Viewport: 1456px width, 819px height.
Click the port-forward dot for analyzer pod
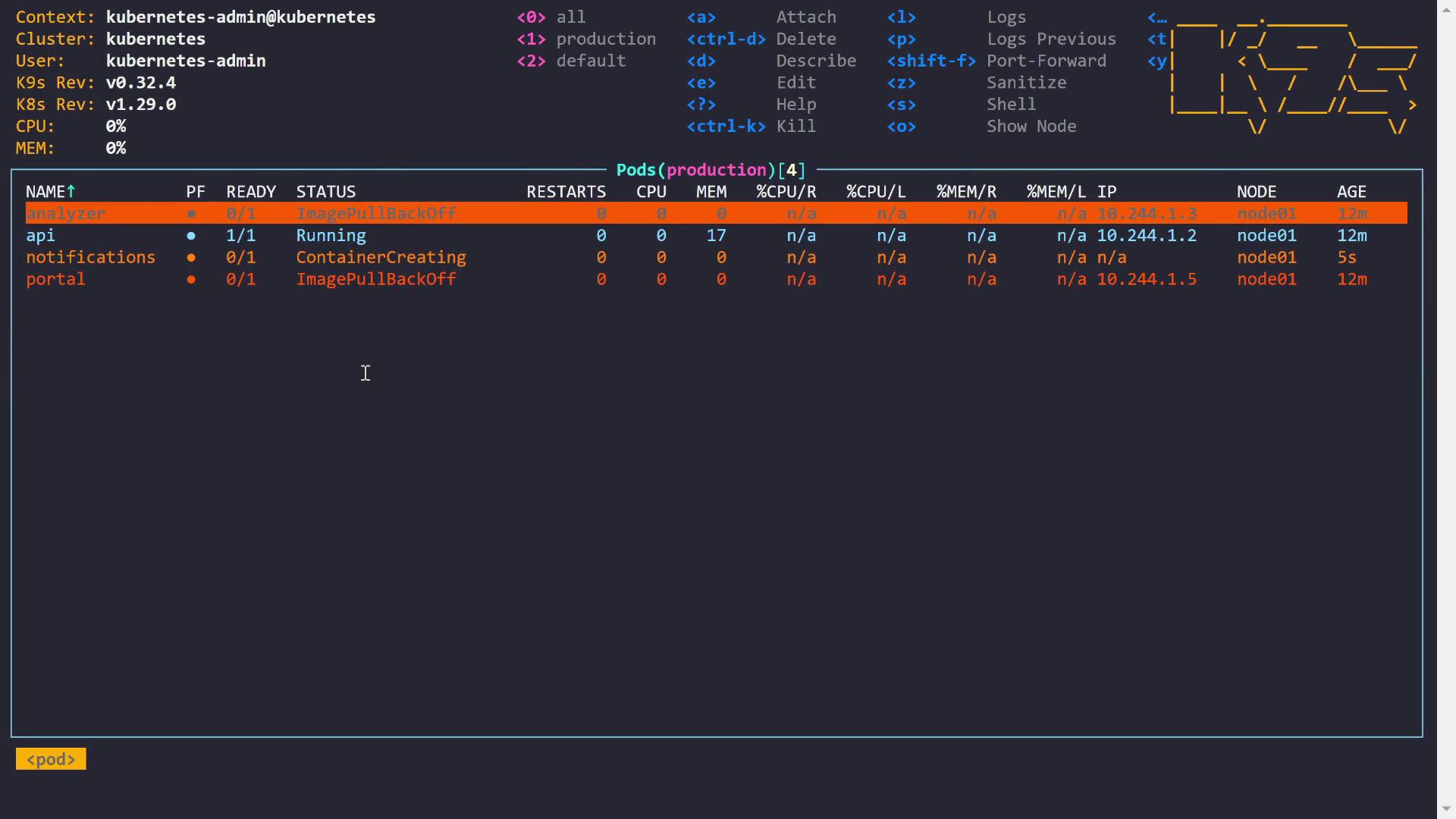click(x=191, y=214)
